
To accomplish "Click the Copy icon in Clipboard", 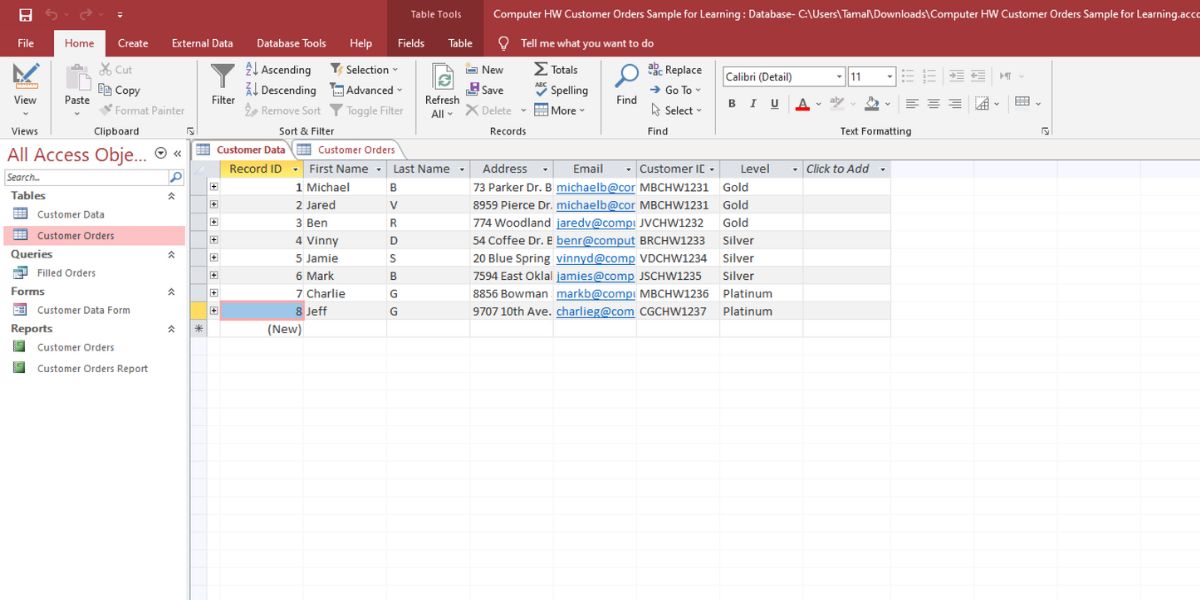I will pos(106,90).
